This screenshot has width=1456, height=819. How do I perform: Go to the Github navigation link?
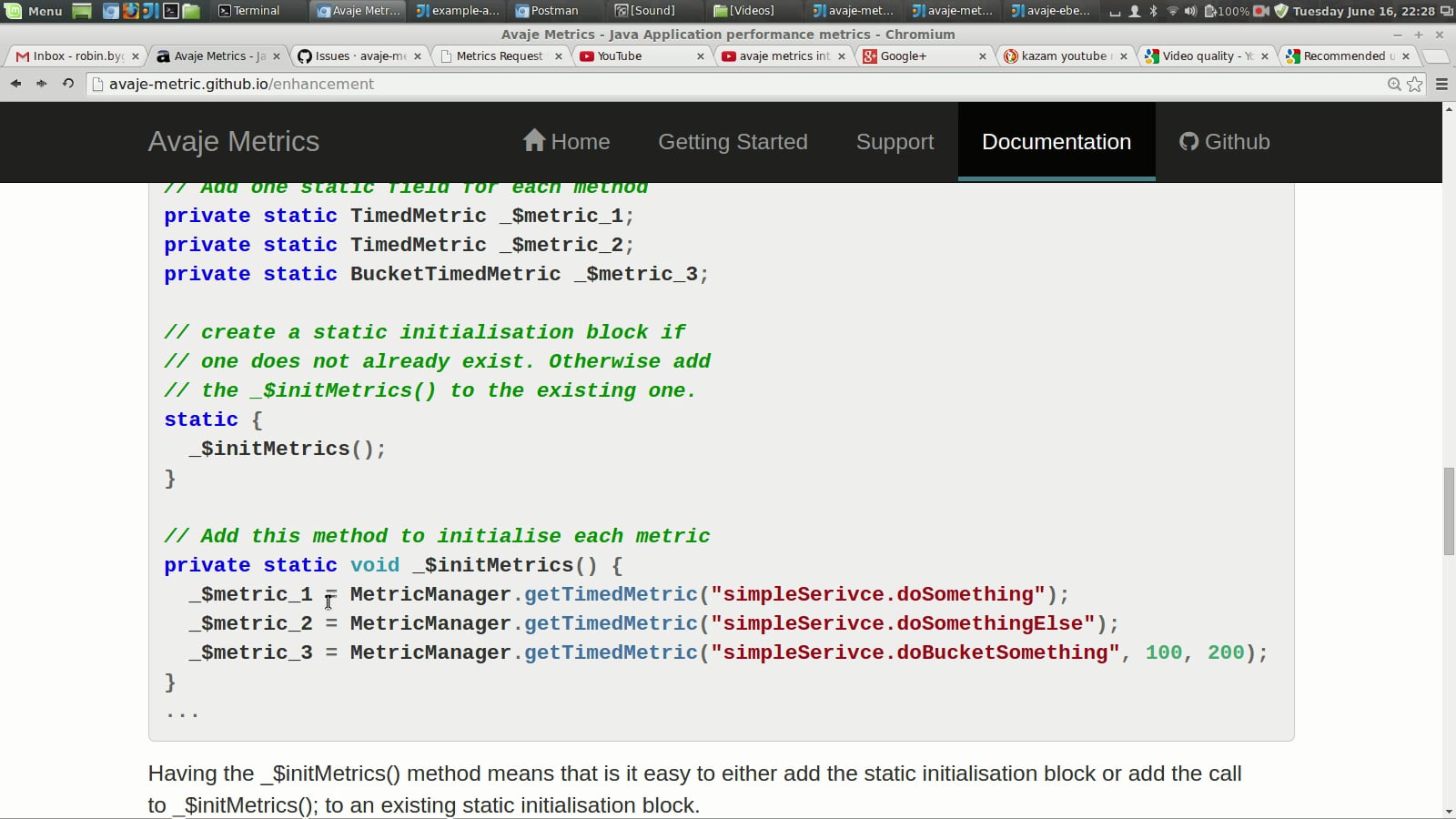click(x=1224, y=142)
